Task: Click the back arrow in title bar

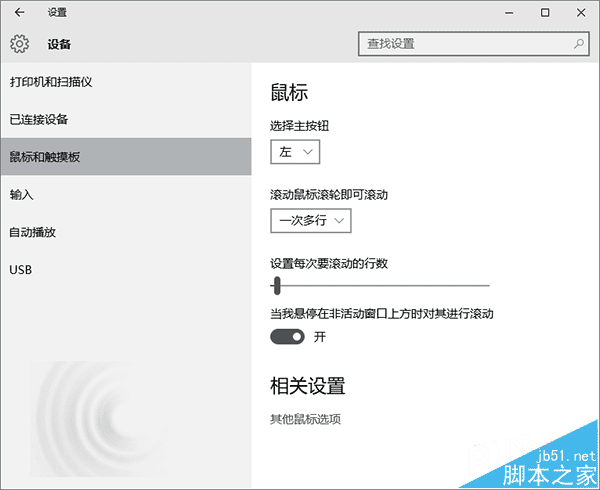Action: [x=20, y=13]
